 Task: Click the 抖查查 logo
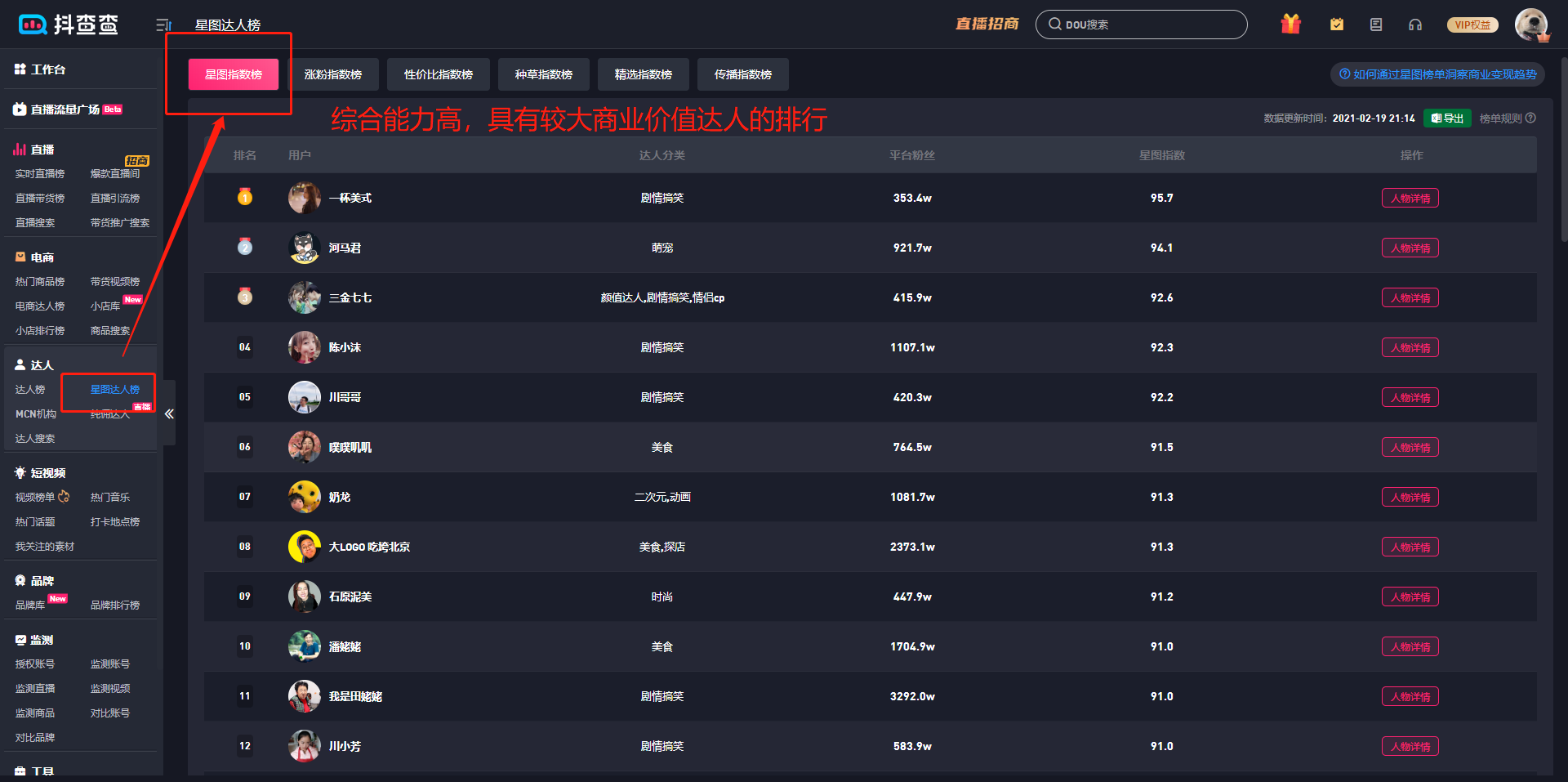[x=69, y=25]
